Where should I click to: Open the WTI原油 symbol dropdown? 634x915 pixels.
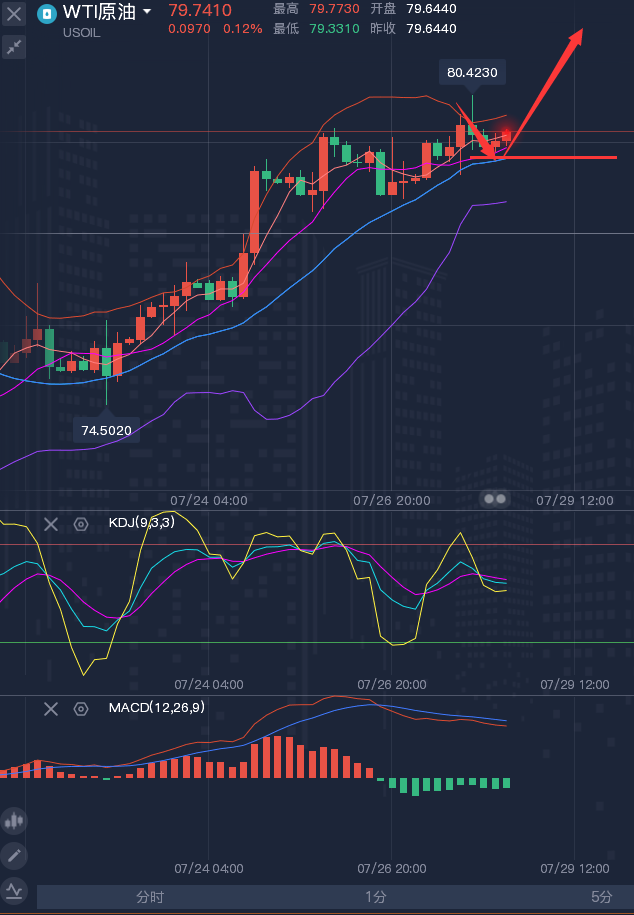click(x=147, y=12)
